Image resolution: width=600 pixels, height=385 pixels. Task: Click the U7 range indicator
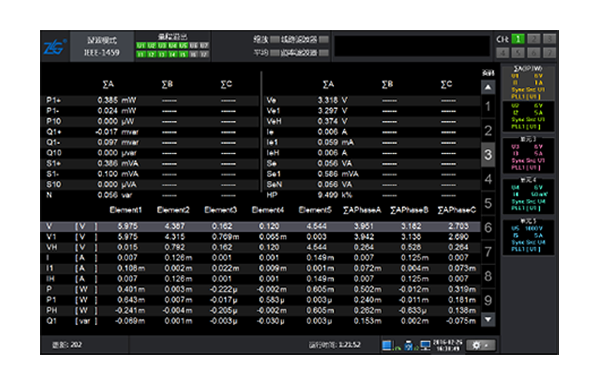204,46
